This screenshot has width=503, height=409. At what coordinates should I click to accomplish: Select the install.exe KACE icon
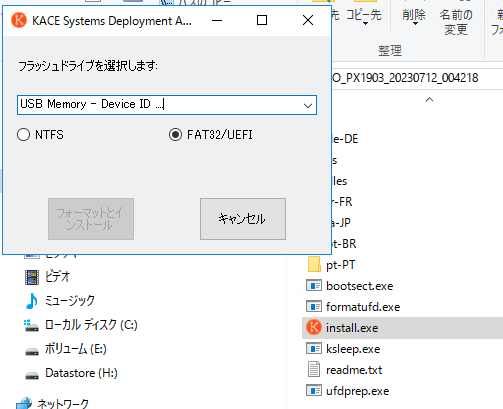pos(314,327)
